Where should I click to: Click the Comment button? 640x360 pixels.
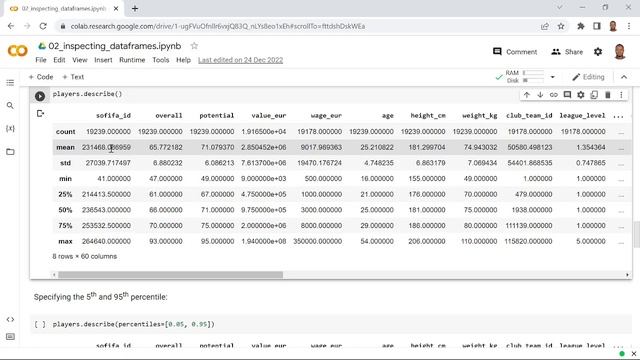pos(515,52)
